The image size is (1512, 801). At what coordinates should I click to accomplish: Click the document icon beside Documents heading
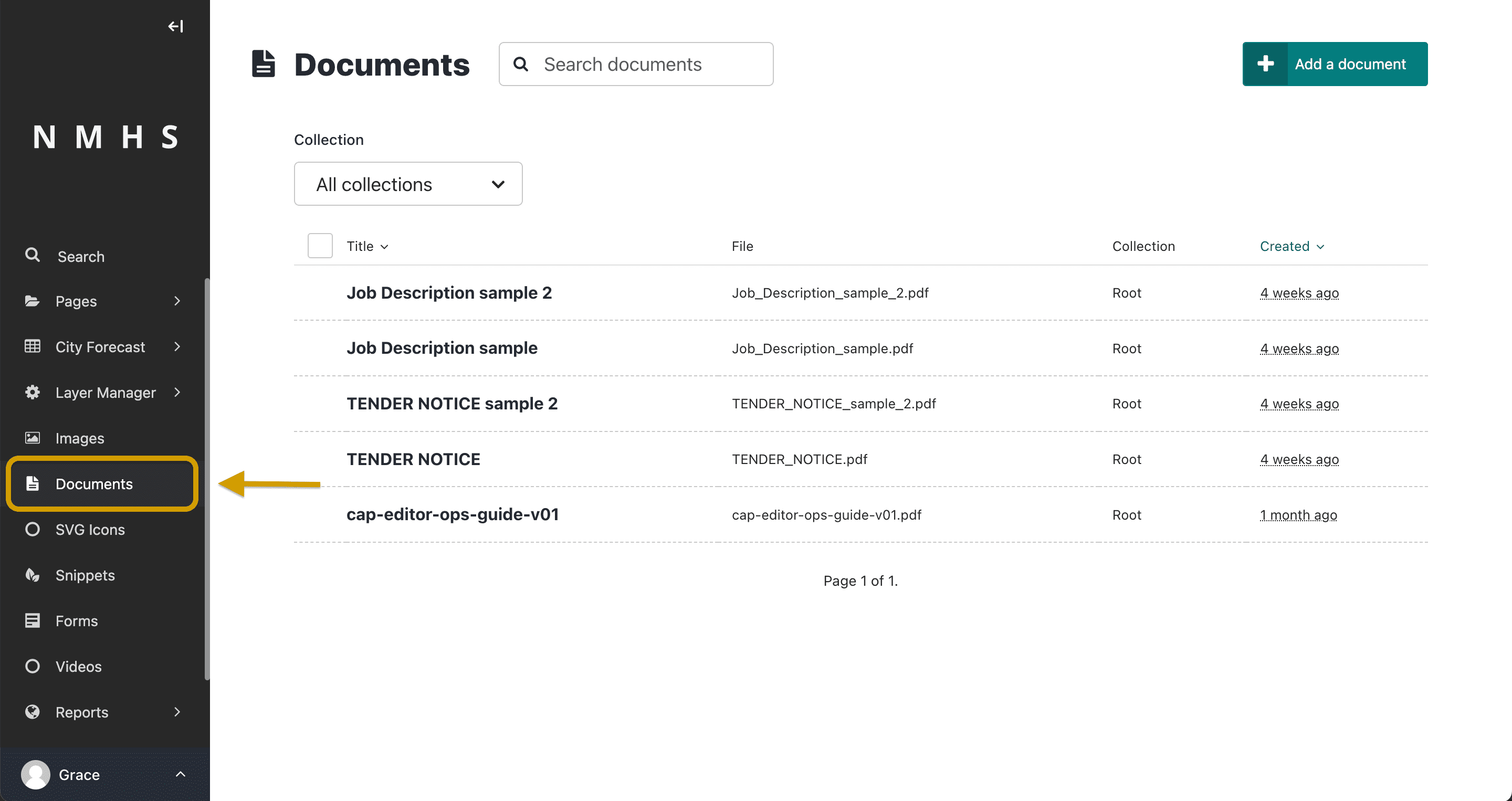coord(264,64)
